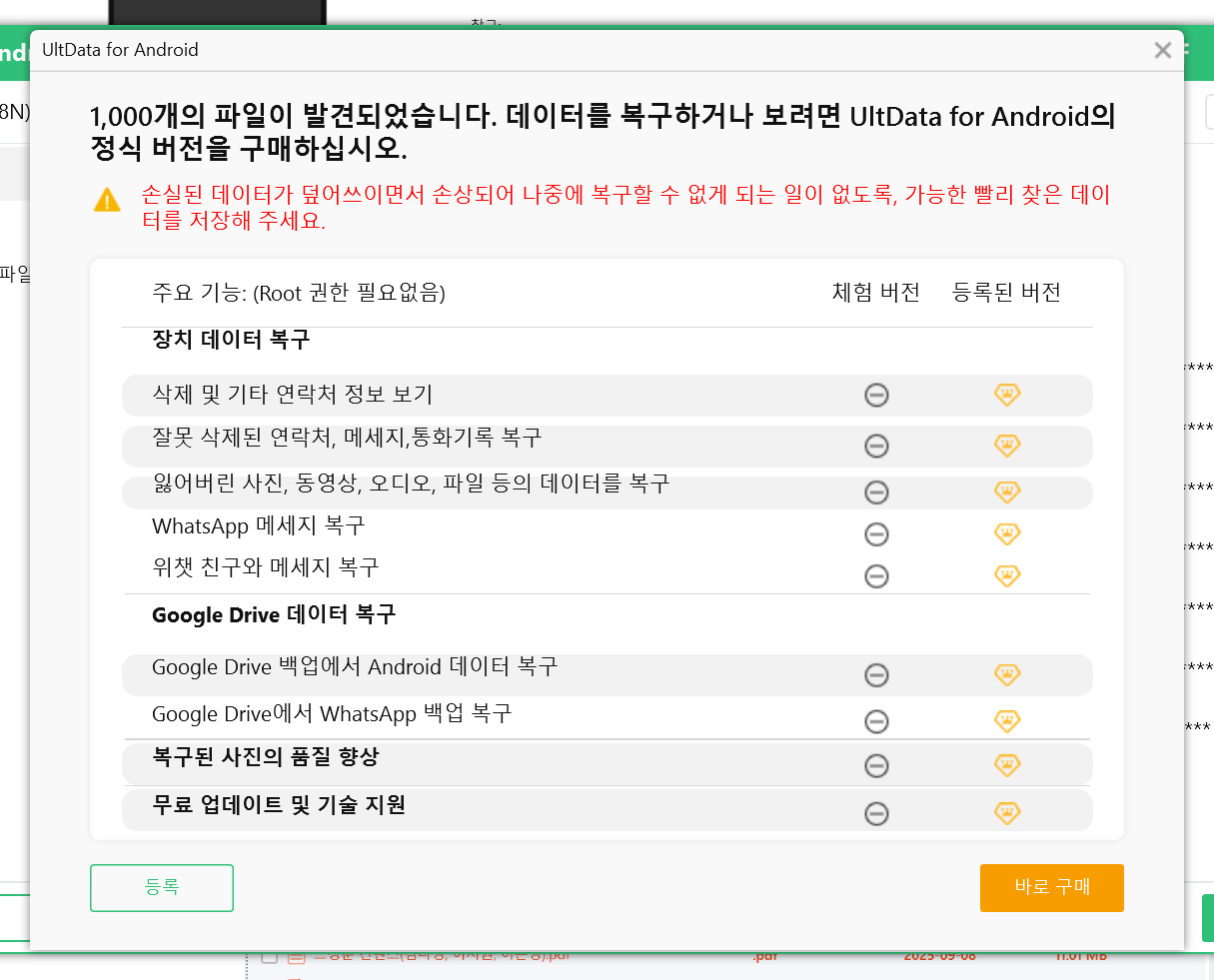
Task: Click trial minus icon for Google Drive 백업에서 Android row
Action: coord(876,676)
